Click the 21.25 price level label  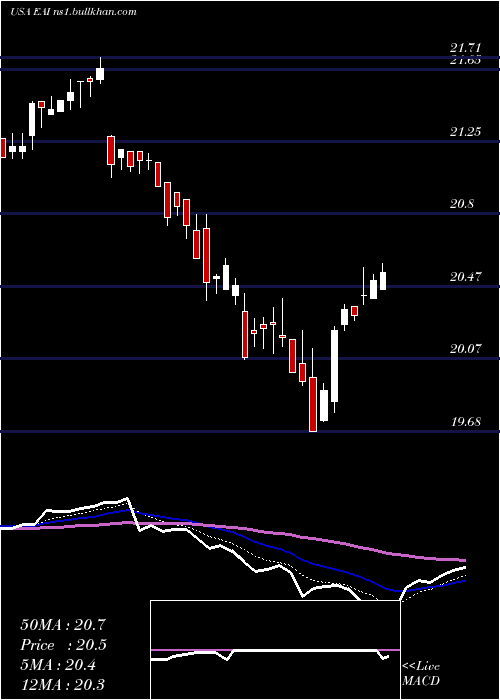coord(466,132)
